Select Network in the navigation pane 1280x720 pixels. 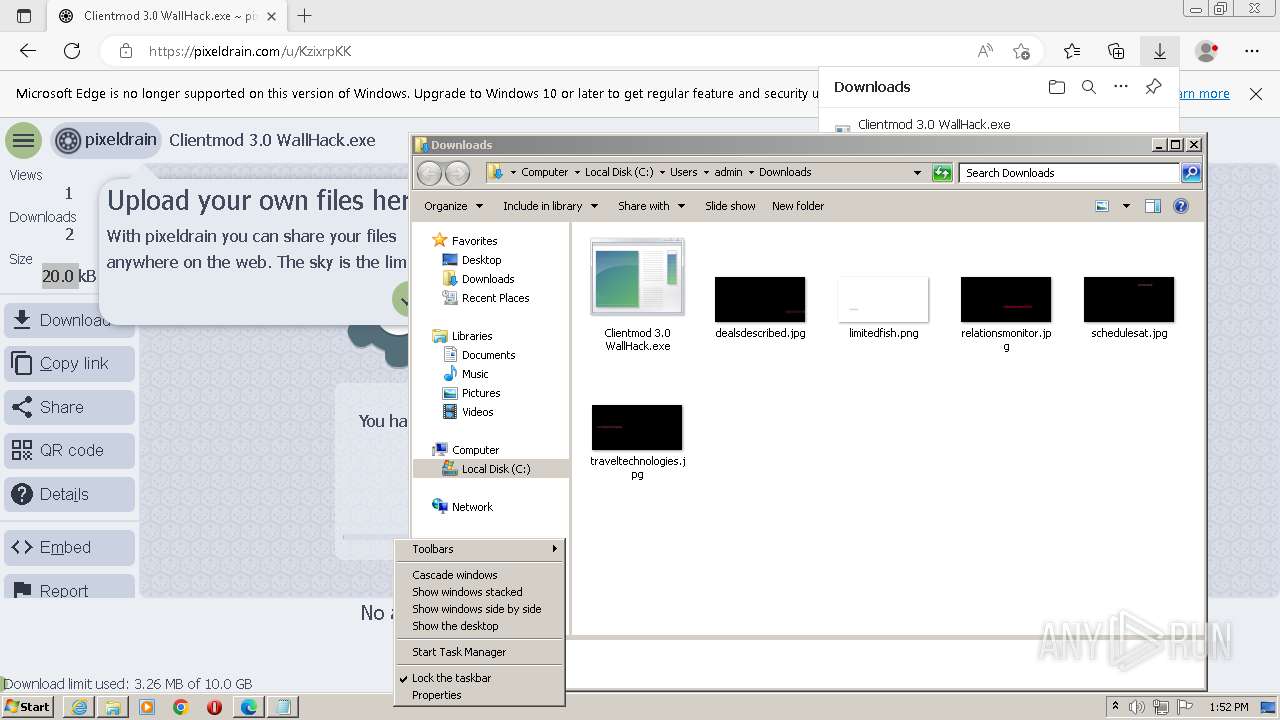click(472, 507)
